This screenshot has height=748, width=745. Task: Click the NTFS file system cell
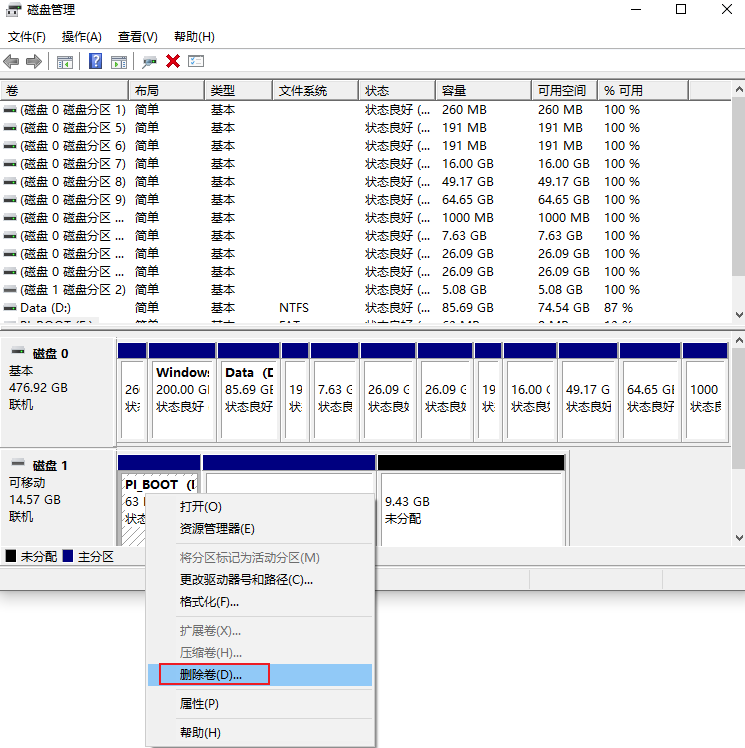tap(294, 308)
